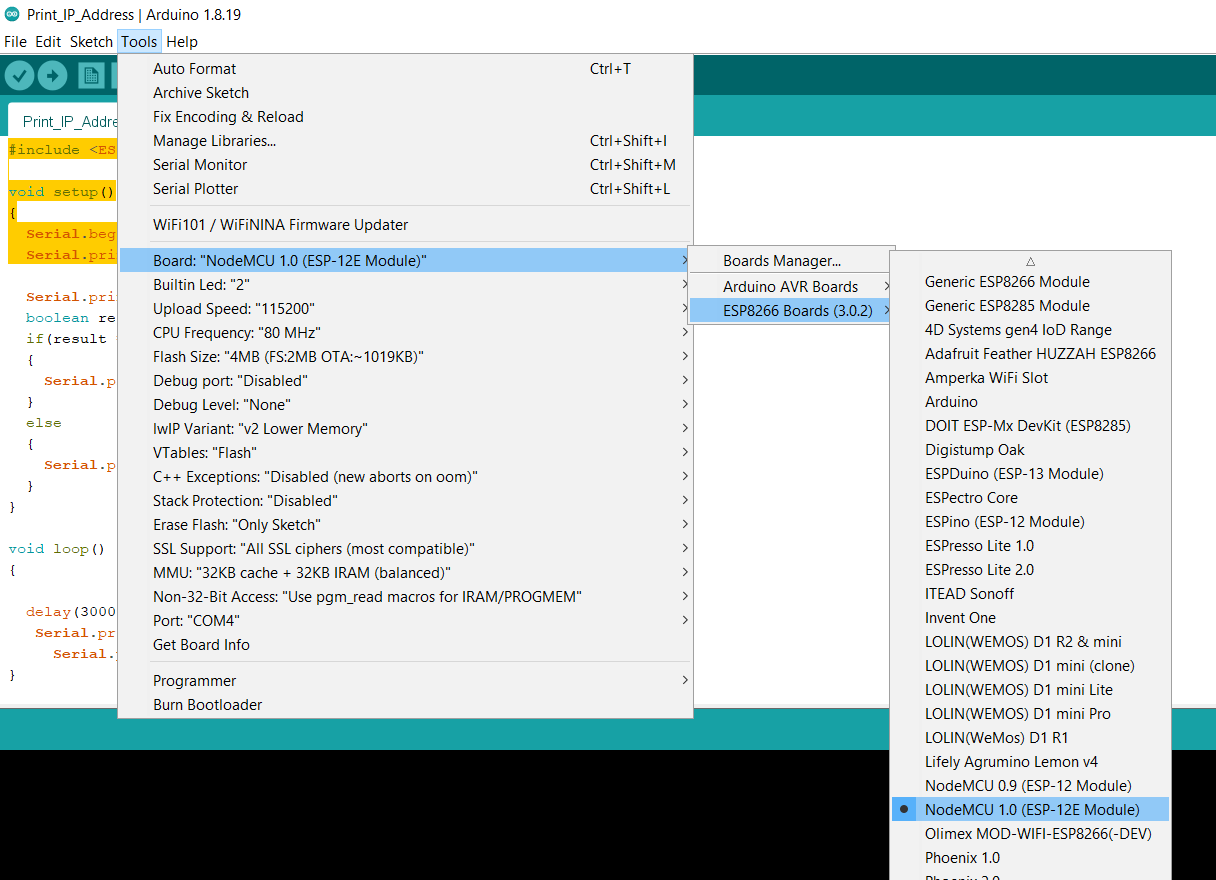
Task: Expand ESP8266 Boards (3.0.2) submenu
Action: [x=789, y=311]
